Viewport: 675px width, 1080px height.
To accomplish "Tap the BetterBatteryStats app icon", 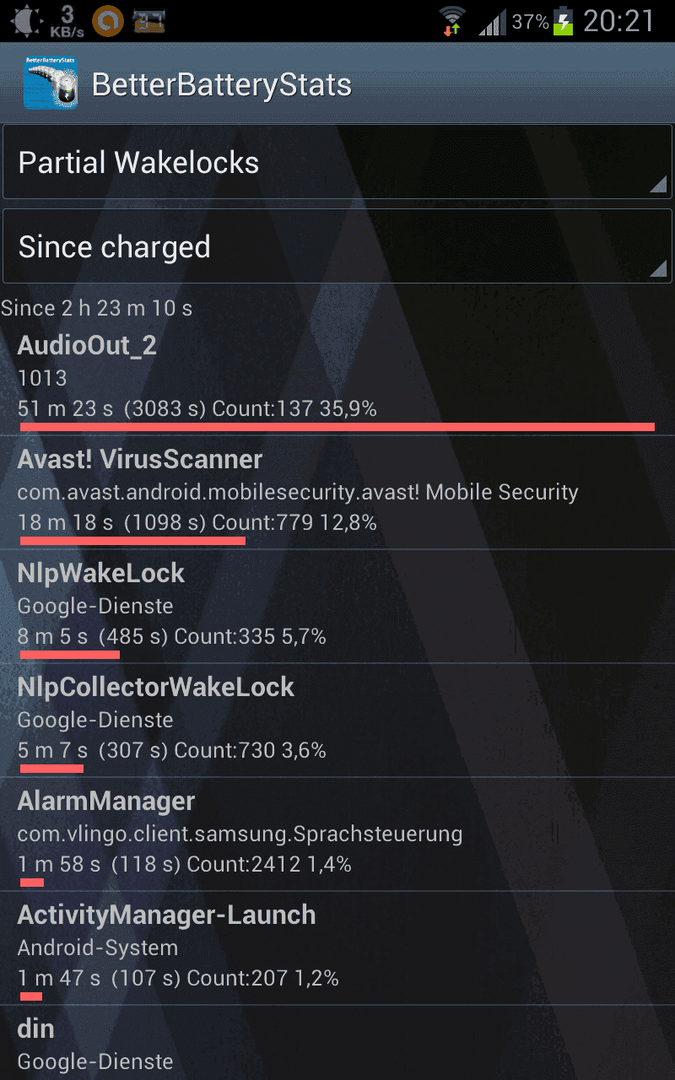I will point(50,83).
